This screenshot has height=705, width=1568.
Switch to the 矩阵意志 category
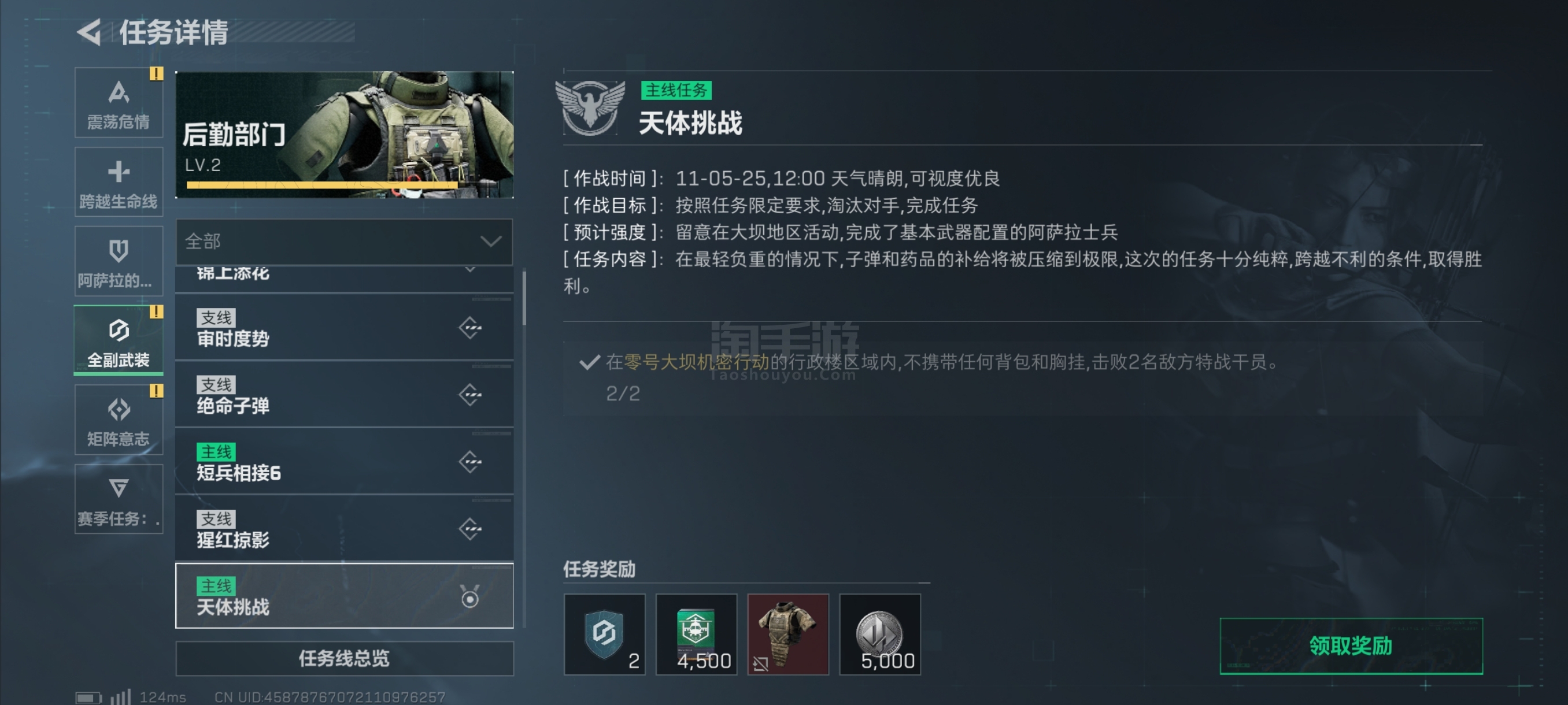(119, 420)
